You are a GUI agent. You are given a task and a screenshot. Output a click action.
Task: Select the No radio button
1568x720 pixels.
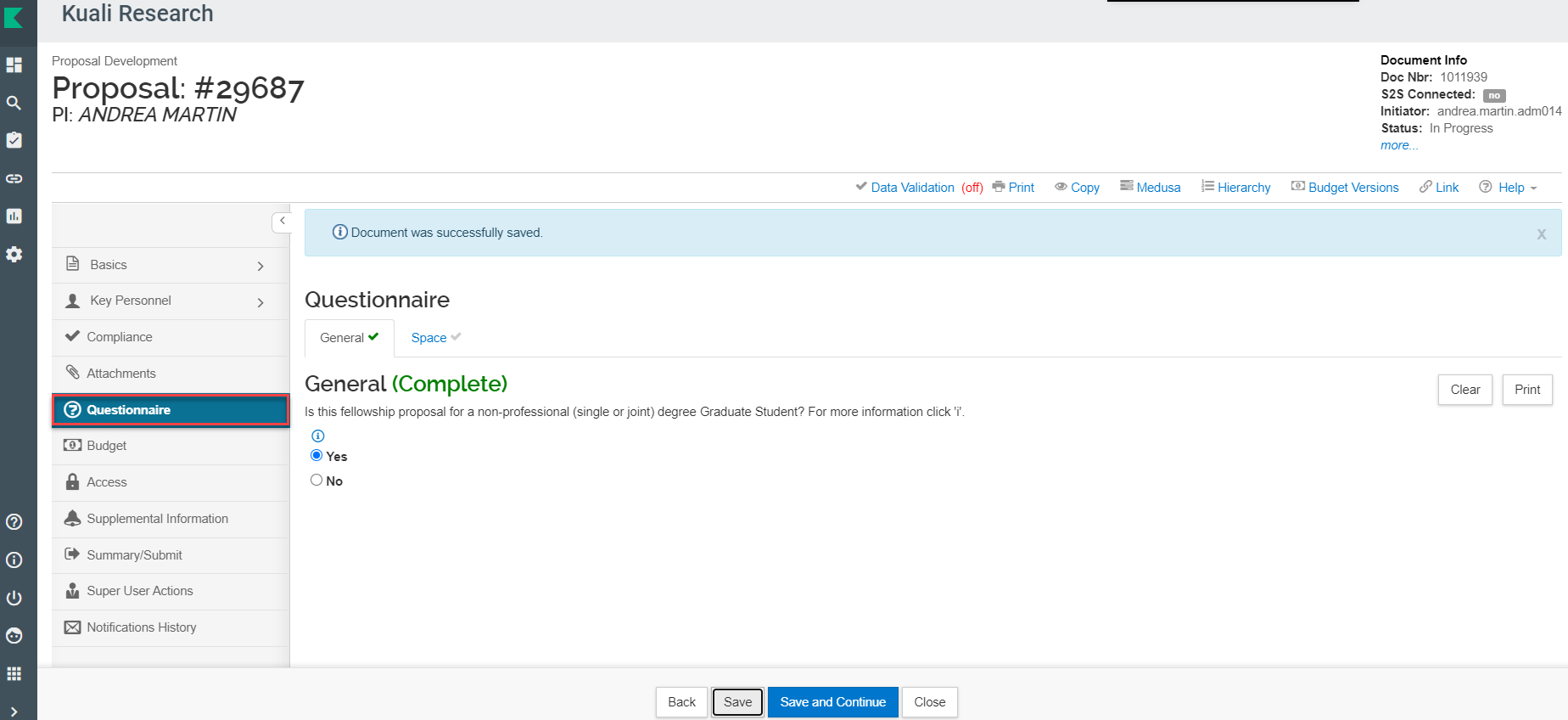click(x=316, y=481)
